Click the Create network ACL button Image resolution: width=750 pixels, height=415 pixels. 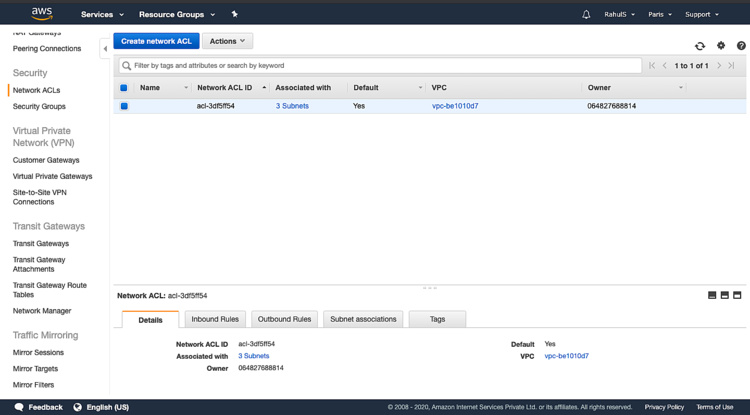[x=156, y=41]
